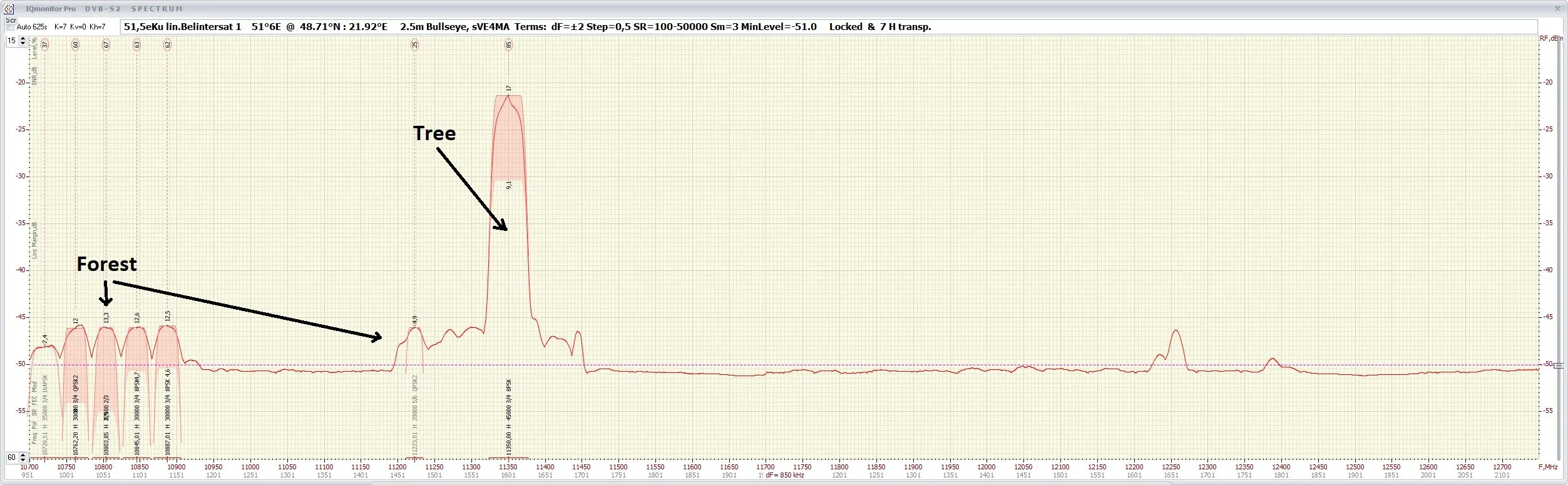Click the Scr button

[11, 20]
